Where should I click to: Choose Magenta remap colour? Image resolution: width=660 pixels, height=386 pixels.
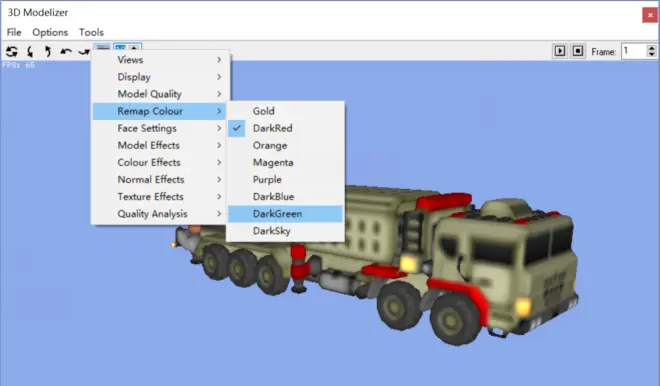(x=285, y=162)
